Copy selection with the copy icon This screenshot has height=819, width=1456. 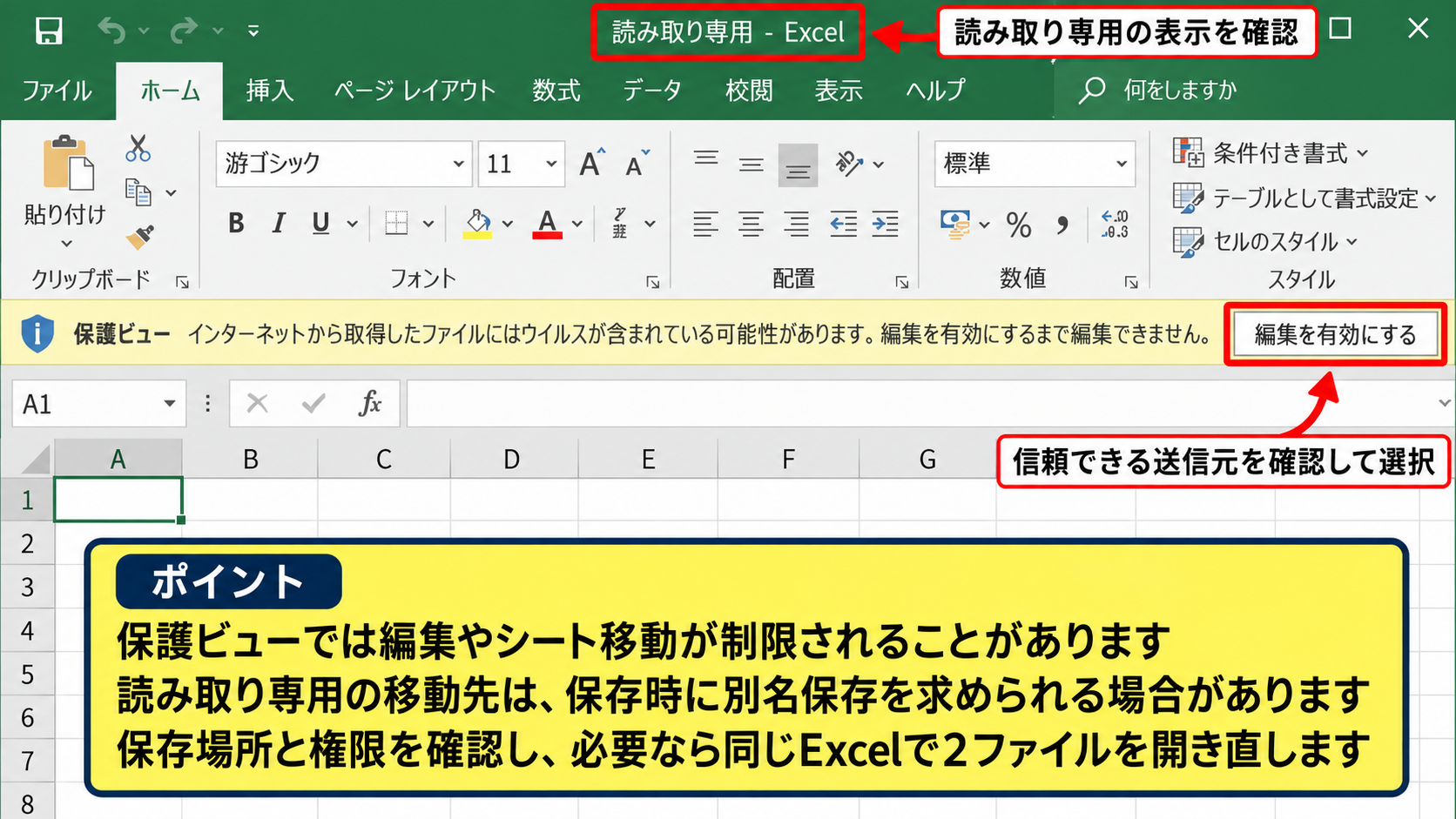138,192
